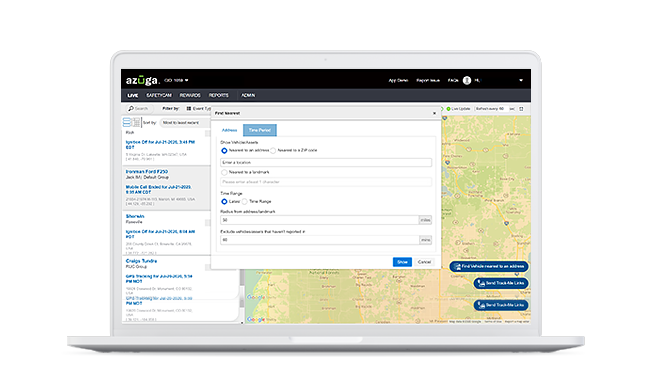
Task: Open the REPORTS menu
Action: pyautogui.click(x=219, y=95)
